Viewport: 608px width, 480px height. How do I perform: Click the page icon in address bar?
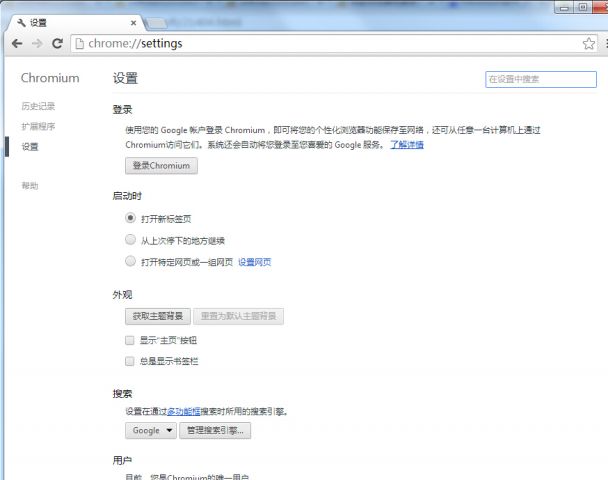point(79,43)
